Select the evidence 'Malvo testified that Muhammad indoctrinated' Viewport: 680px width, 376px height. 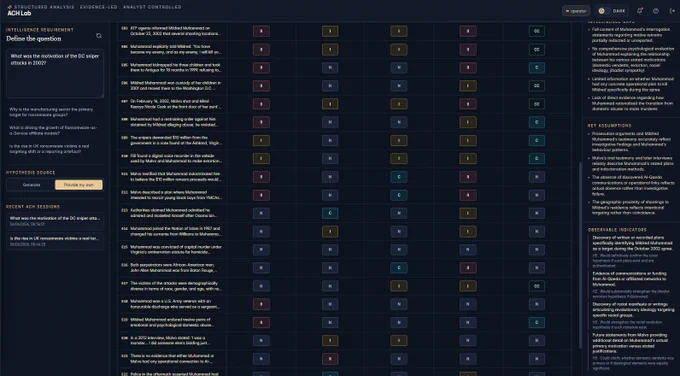172,177
